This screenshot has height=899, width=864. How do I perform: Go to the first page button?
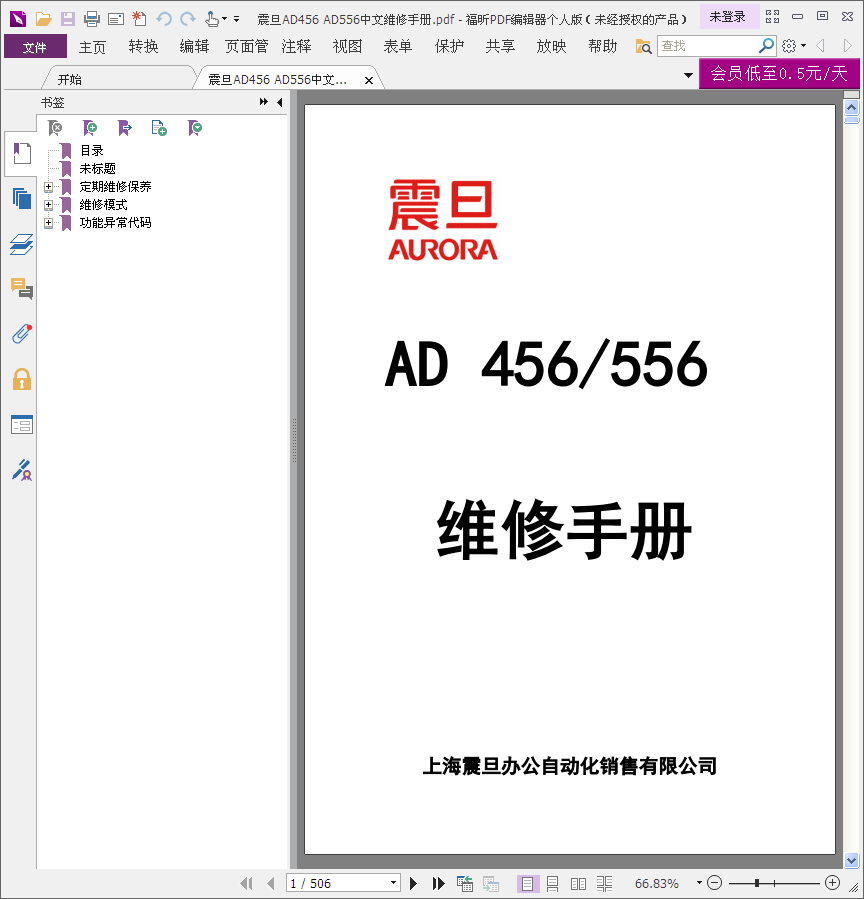(247, 884)
